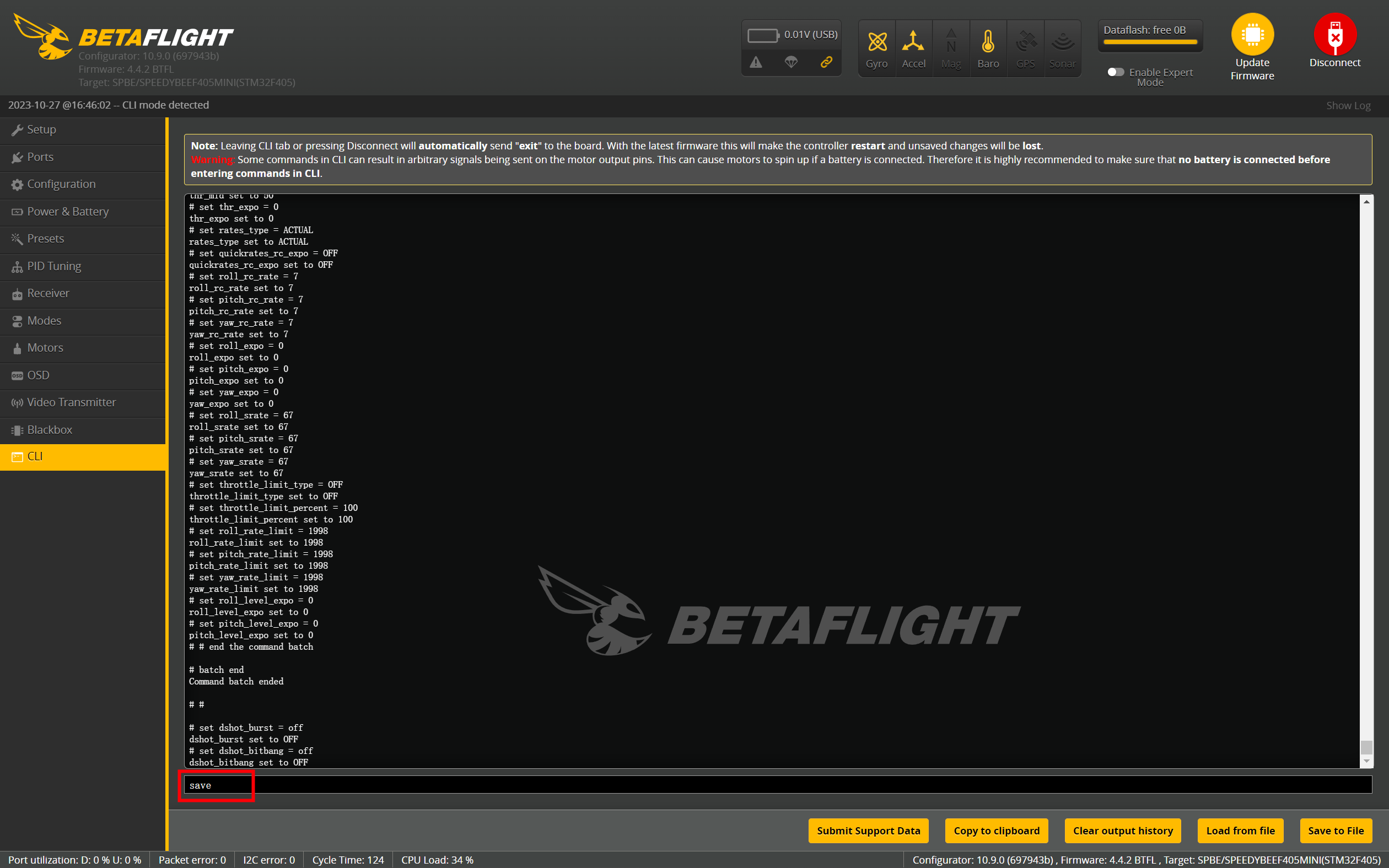Viewport: 1389px width, 868px height.
Task: Click the Ports plug icon
Action: (x=17, y=157)
